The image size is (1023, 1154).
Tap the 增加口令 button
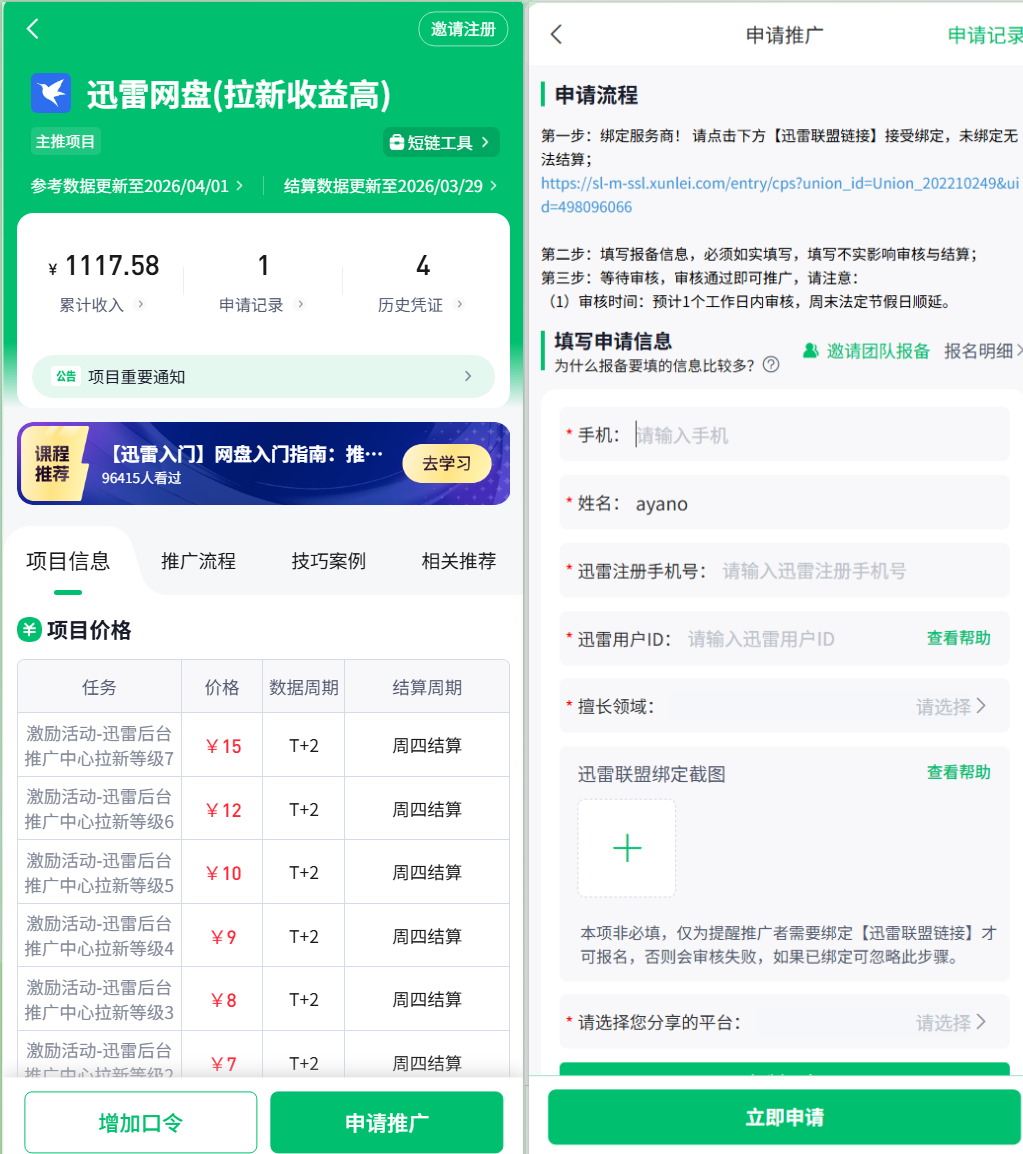point(141,1122)
